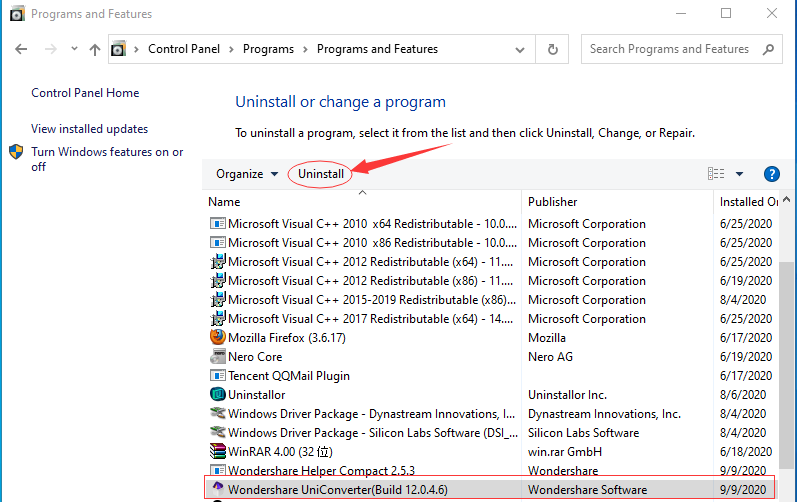Click Programs and Features title bar icon

pos(17,13)
